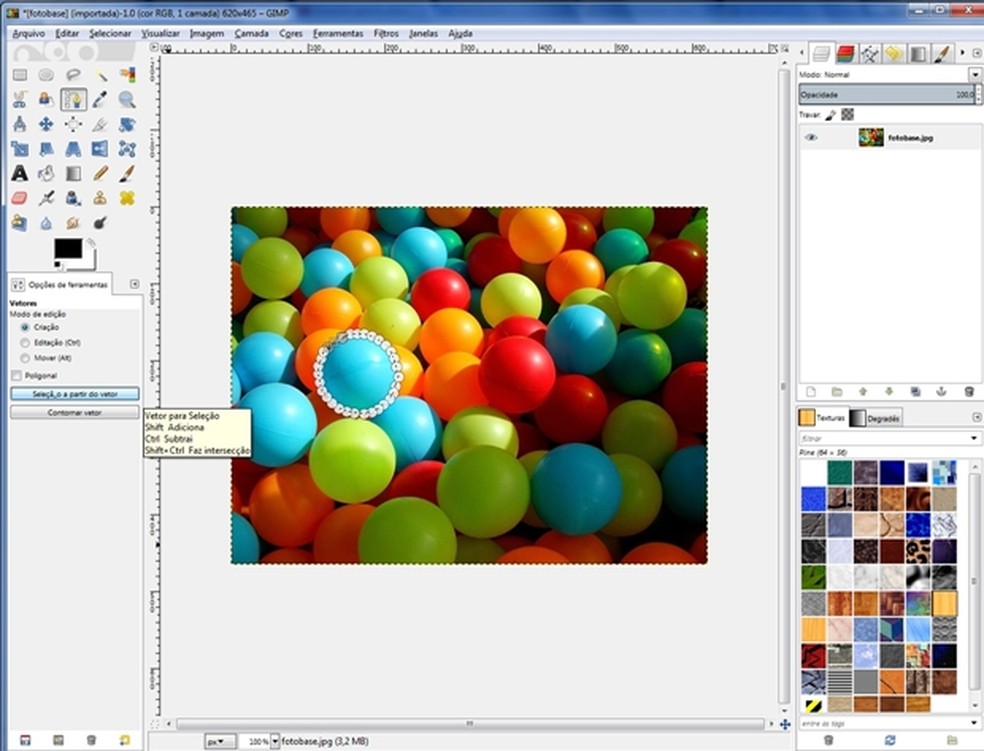Open tool options panel configuration menu
984x751 pixels.
pos(134,284)
